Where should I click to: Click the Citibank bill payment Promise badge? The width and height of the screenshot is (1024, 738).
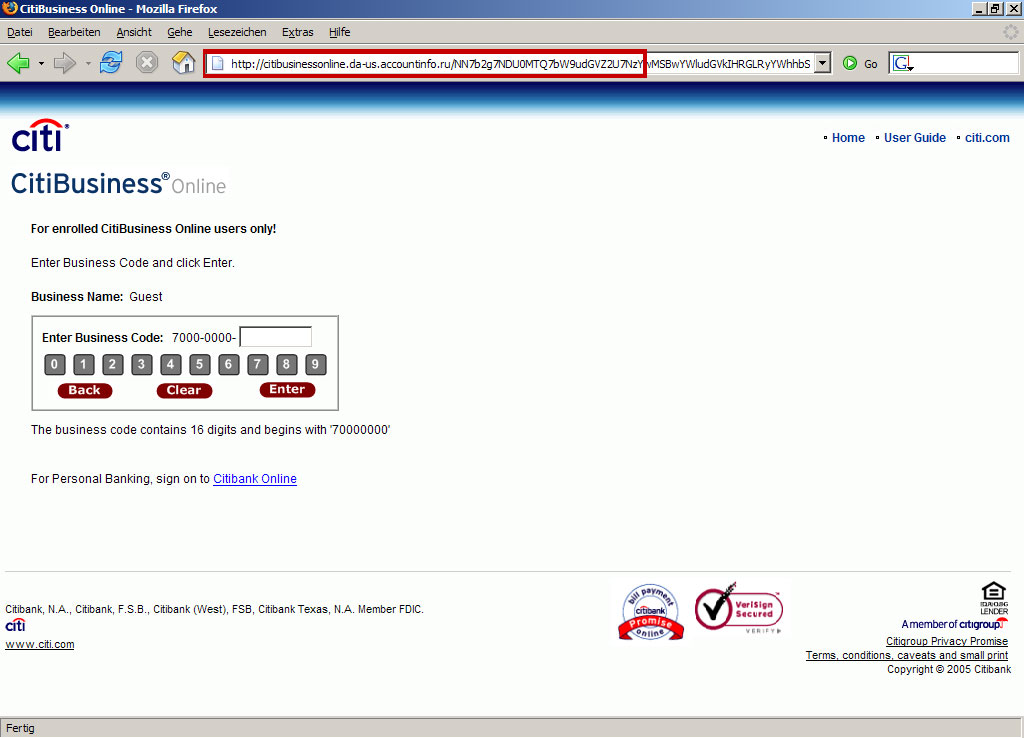[650, 612]
